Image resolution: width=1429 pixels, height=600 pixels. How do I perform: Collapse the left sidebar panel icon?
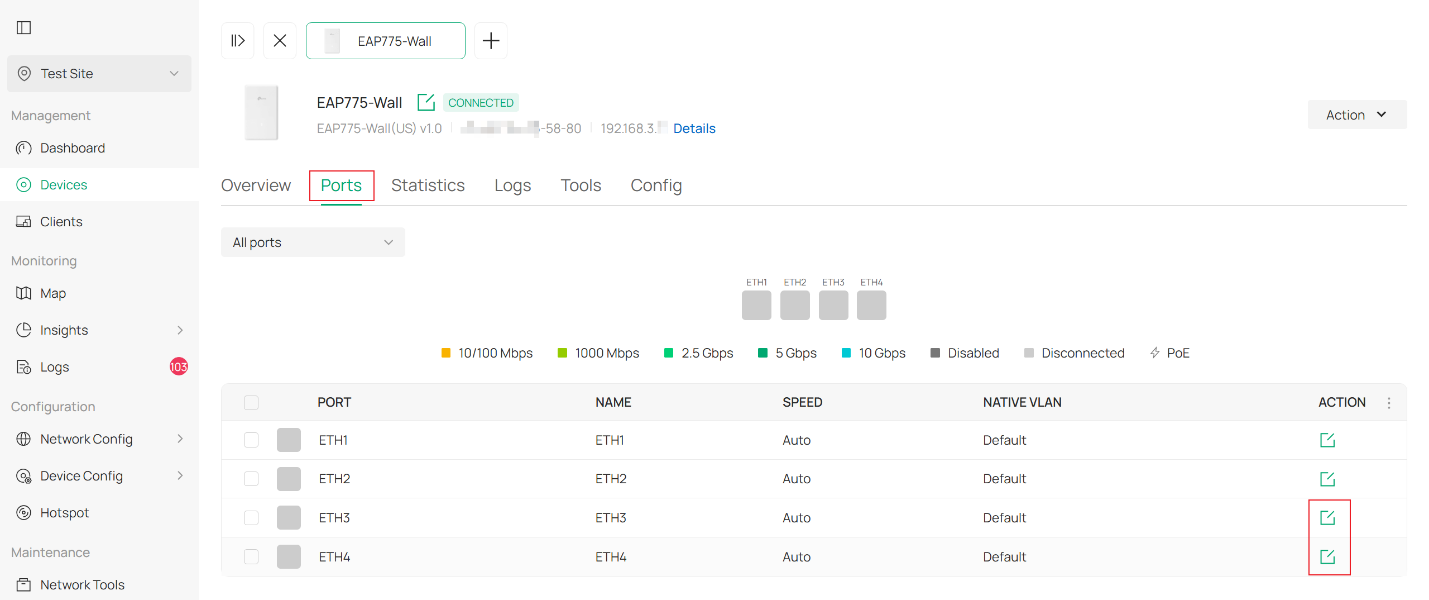pyautogui.click(x=24, y=28)
